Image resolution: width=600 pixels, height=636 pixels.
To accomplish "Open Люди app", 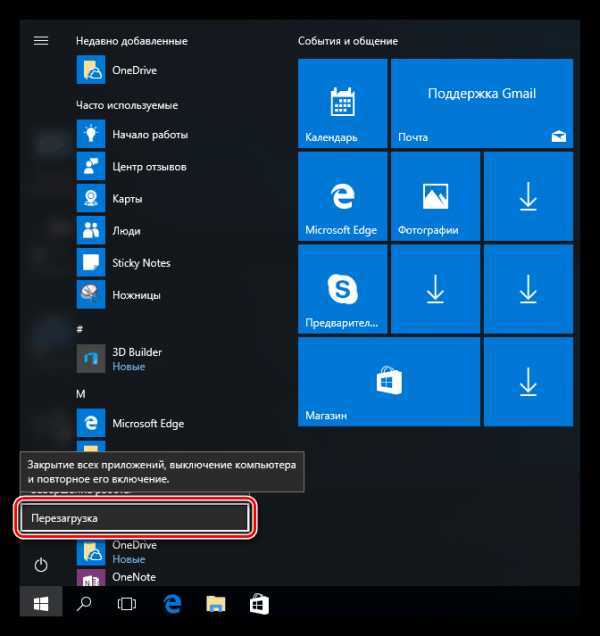I will (x=109, y=230).
